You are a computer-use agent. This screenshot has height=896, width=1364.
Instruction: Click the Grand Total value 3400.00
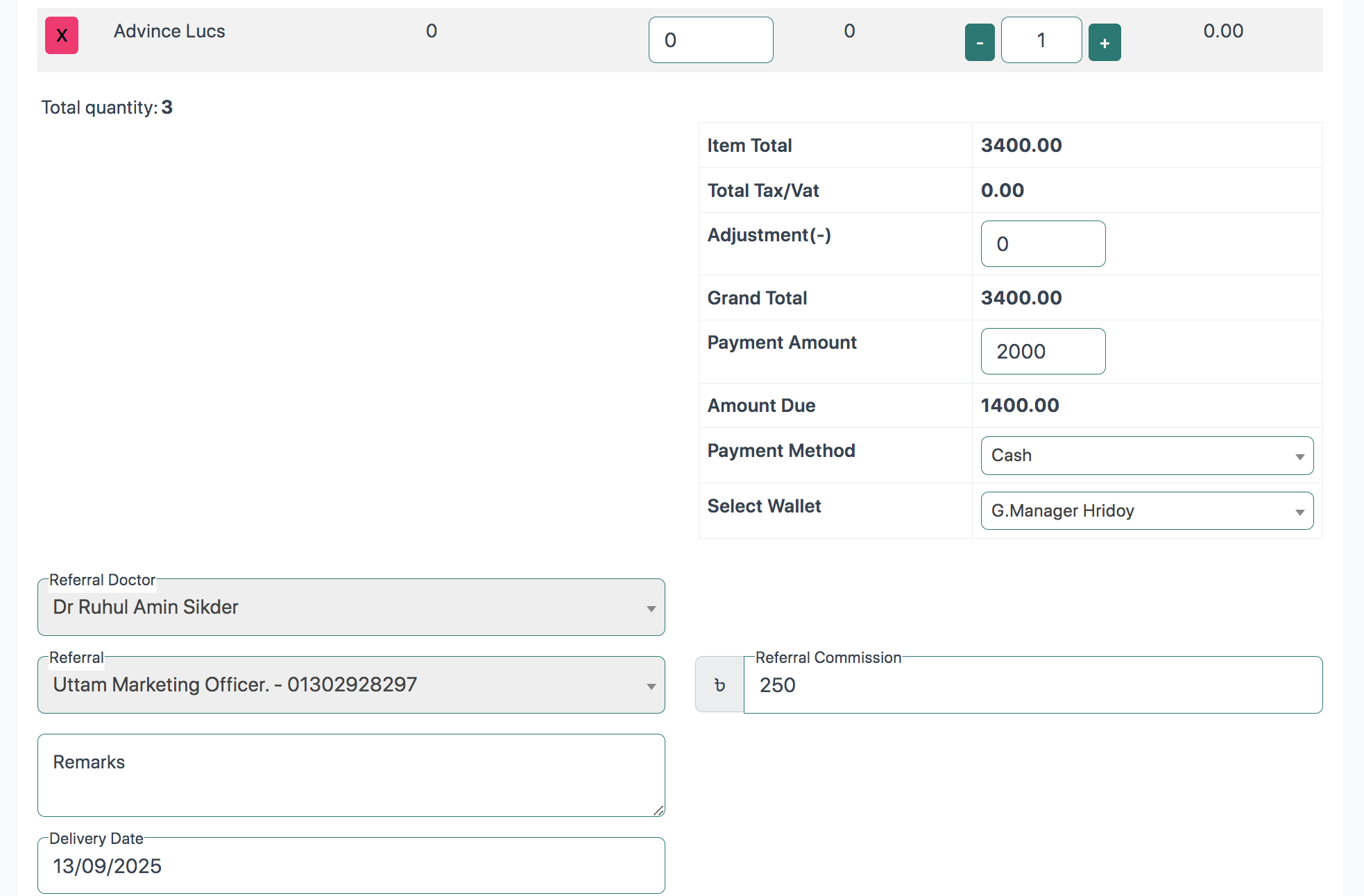click(x=1021, y=298)
